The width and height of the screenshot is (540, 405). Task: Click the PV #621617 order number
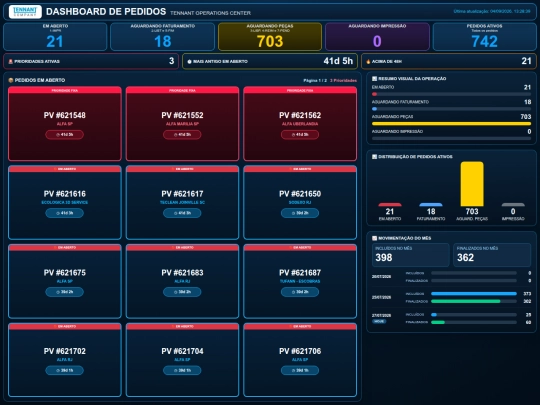click(x=182, y=194)
